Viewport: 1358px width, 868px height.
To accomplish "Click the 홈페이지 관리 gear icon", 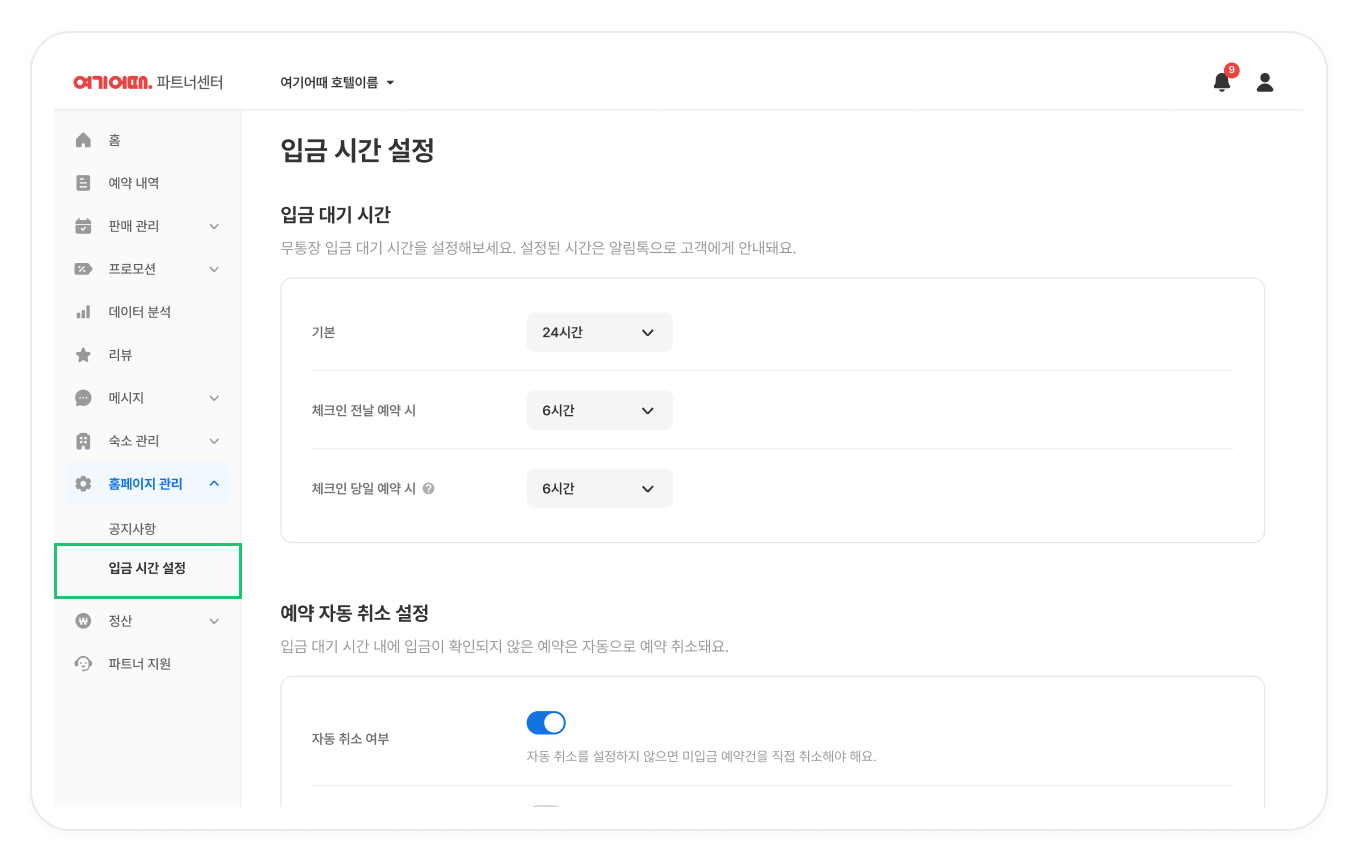I will [84, 484].
